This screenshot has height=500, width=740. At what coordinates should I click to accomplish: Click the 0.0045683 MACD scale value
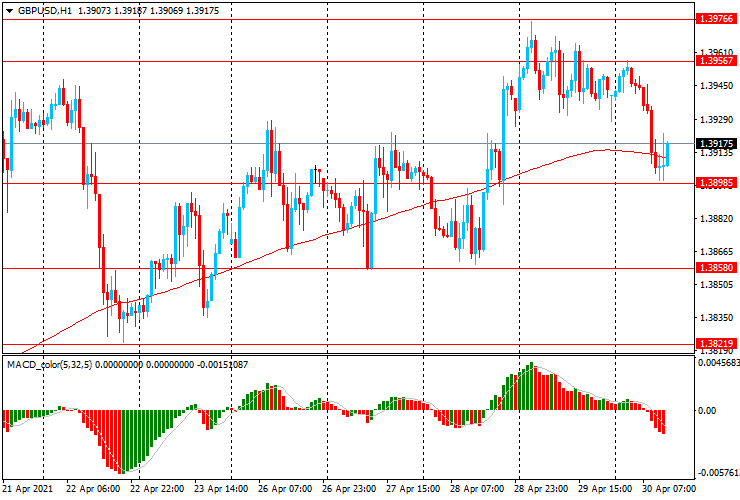[x=718, y=364]
